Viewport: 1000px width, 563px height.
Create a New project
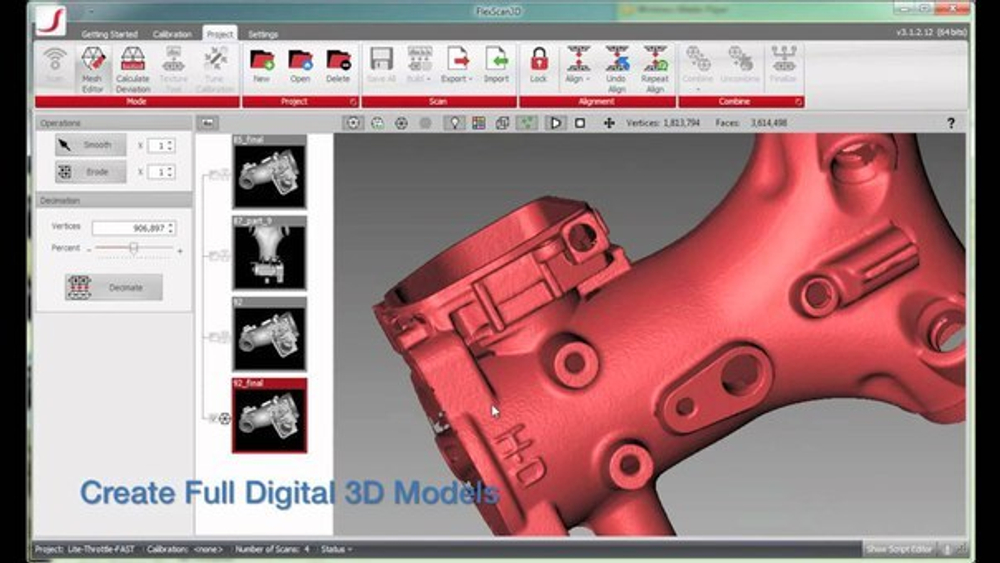click(261, 66)
